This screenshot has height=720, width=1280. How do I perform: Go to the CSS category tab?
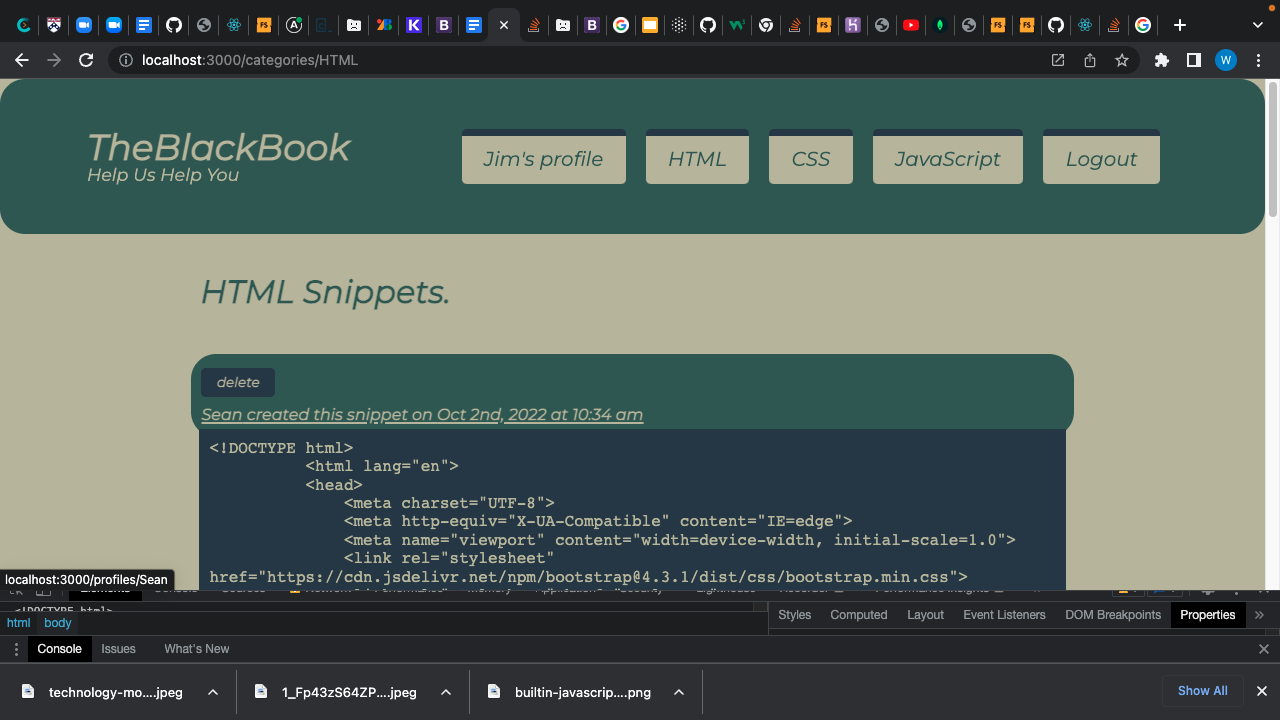pos(811,157)
